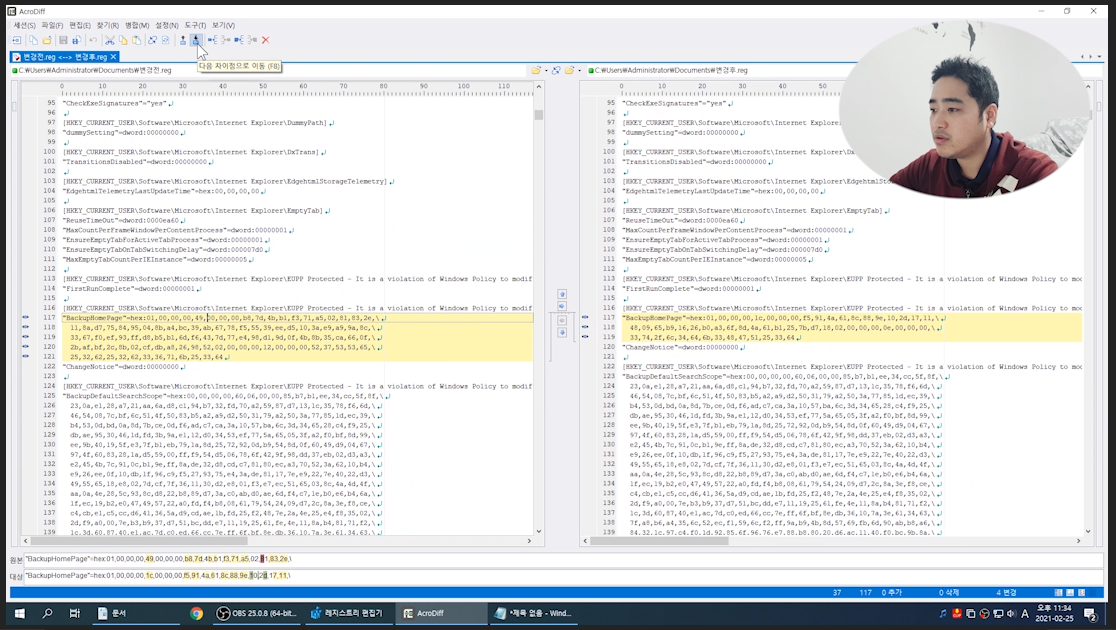Click right pane open file folder icon

(x=569, y=70)
